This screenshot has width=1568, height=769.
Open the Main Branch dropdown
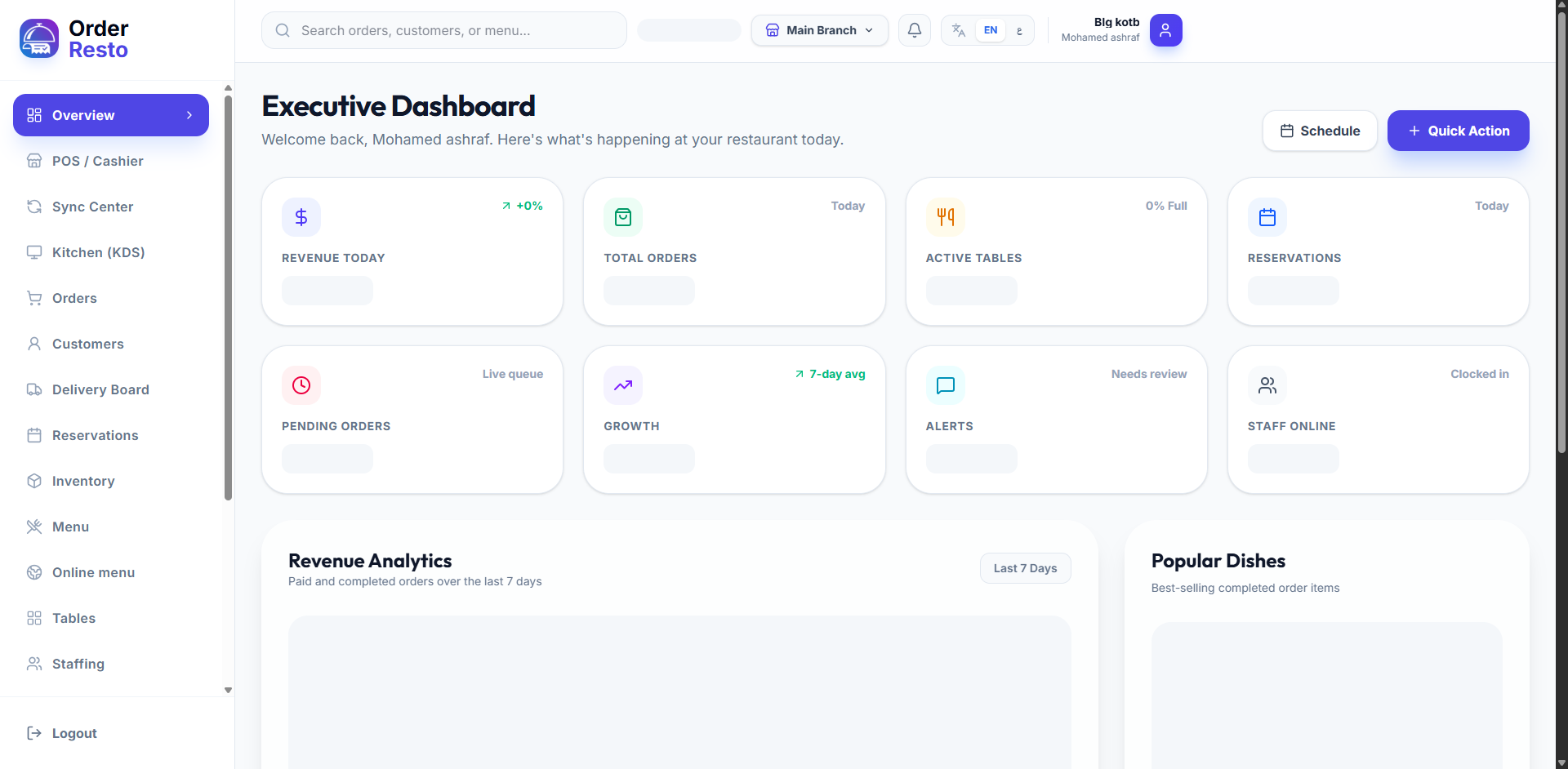[x=820, y=30]
